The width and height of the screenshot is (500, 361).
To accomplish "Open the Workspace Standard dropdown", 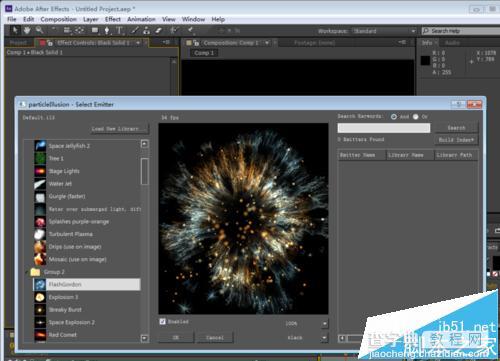I will click(384, 31).
